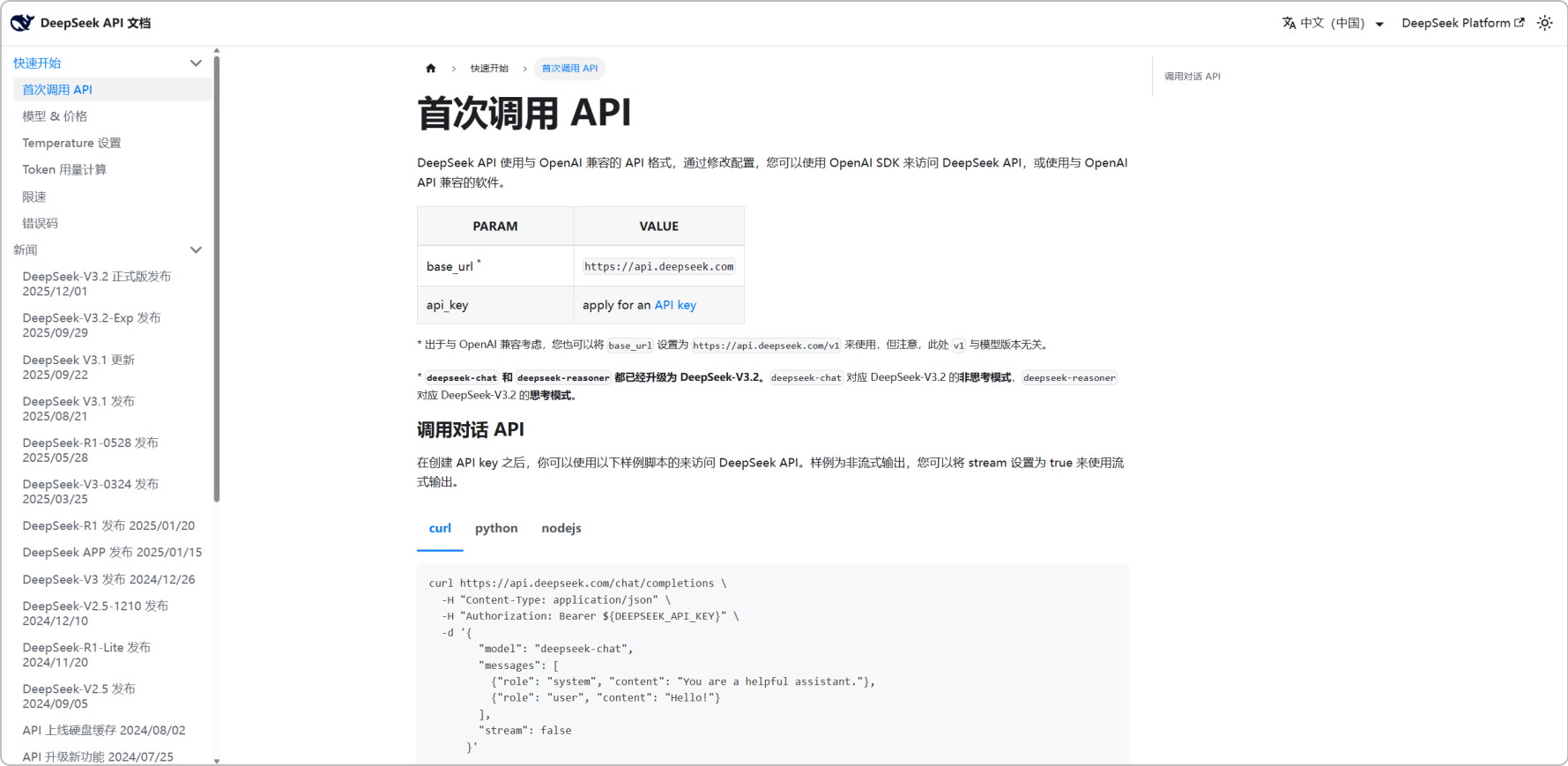The height and width of the screenshot is (766, 1568).
Task: Open DeepSeek-R1-Lite 发布 news
Action: (86, 655)
